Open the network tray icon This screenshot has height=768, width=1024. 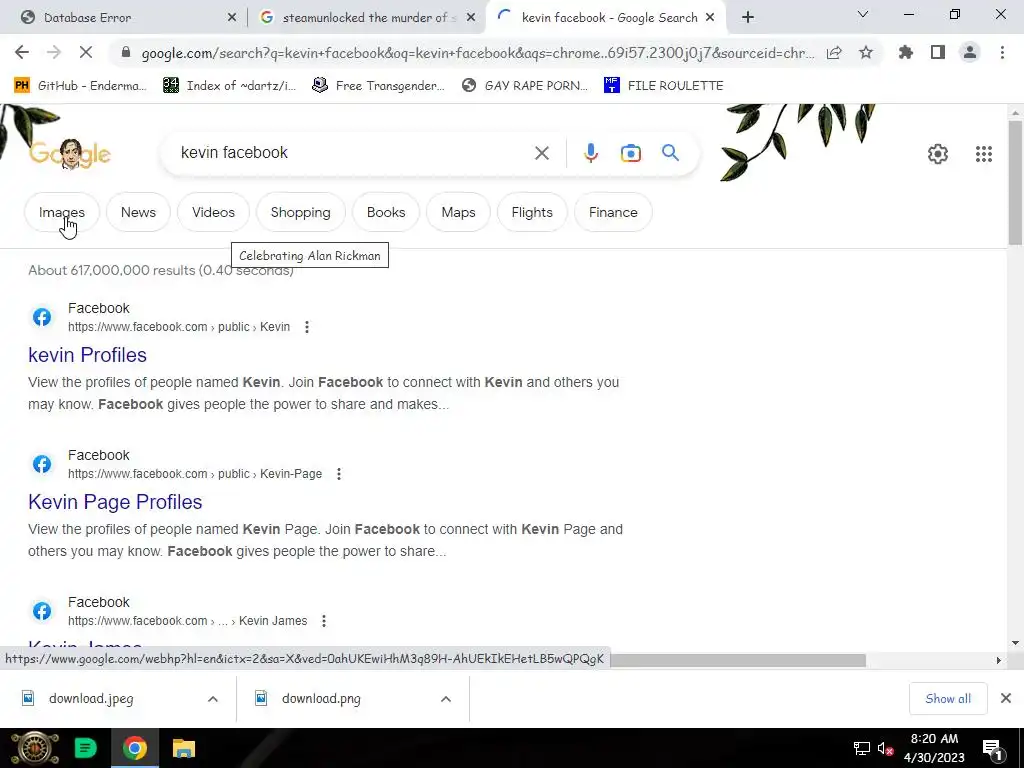click(x=862, y=748)
